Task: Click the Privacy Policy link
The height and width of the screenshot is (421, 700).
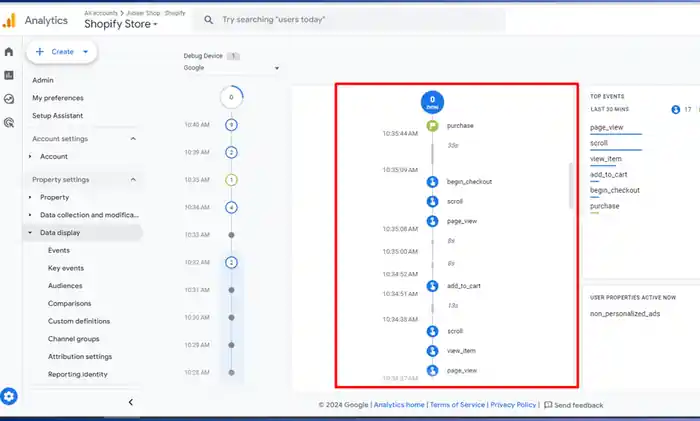Action: (x=513, y=405)
